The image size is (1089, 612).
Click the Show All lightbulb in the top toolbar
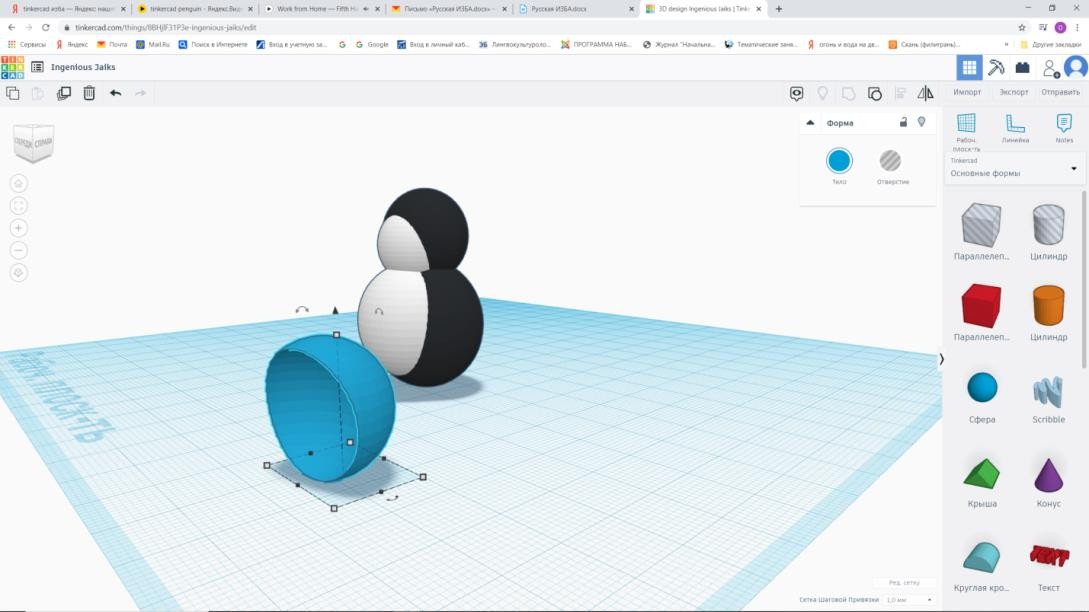[x=822, y=93]
